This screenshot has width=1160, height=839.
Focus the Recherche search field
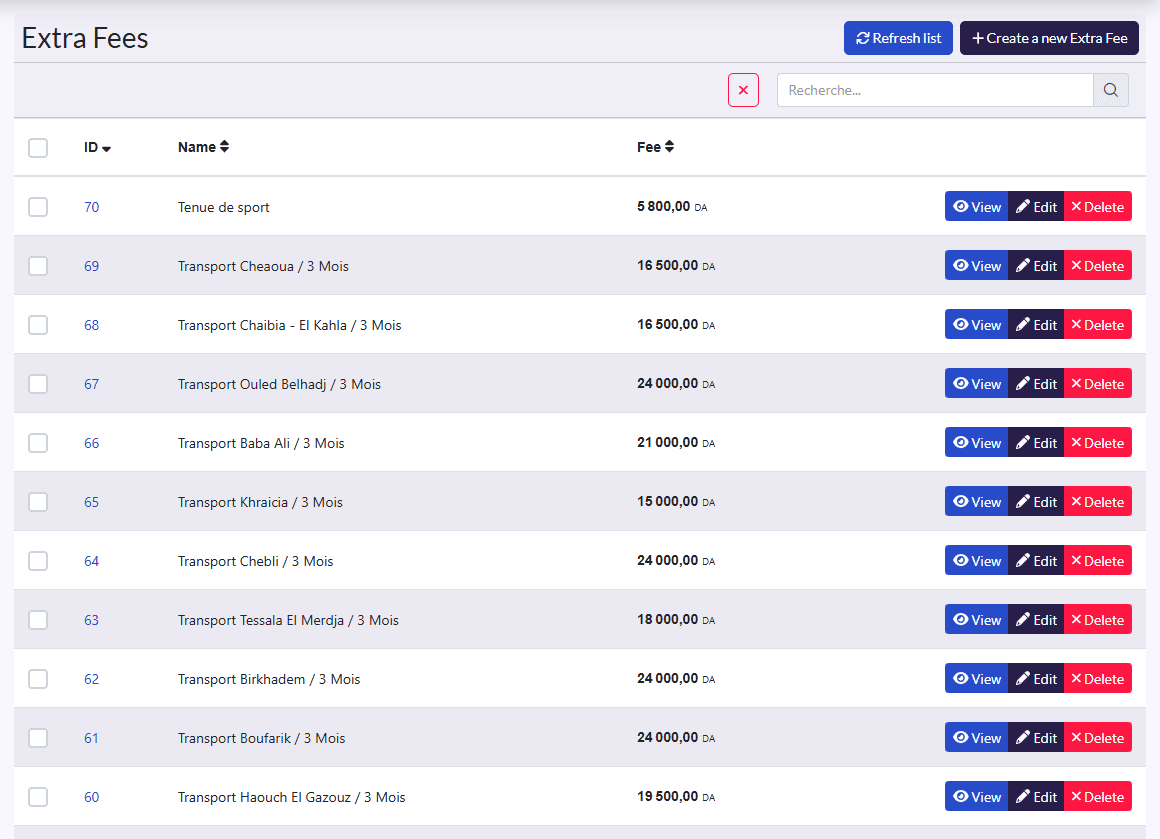point(935,90)
